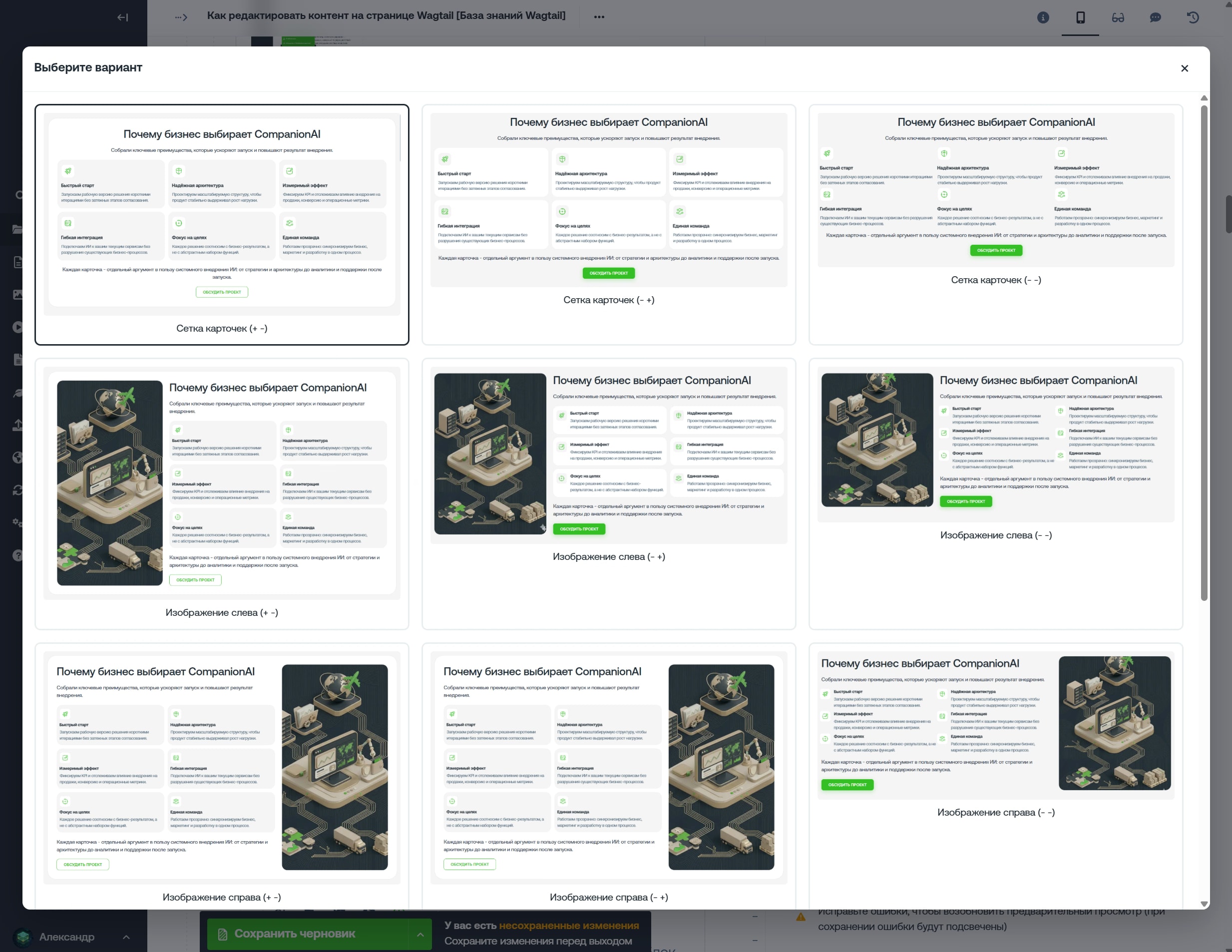Switch to the mobile preview panel tab
The width and height of the screenshot is (1232, 952).
click(x=1080, y=17)
